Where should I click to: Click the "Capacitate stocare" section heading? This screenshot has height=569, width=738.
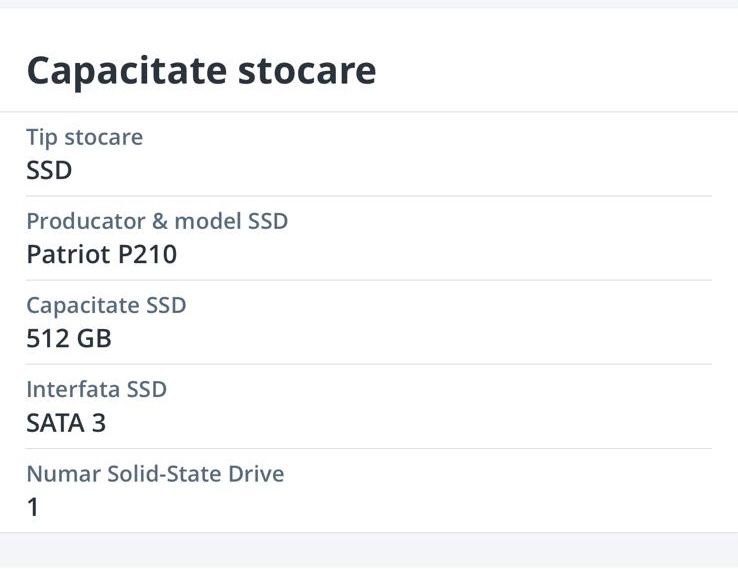(x=201, y=70)
